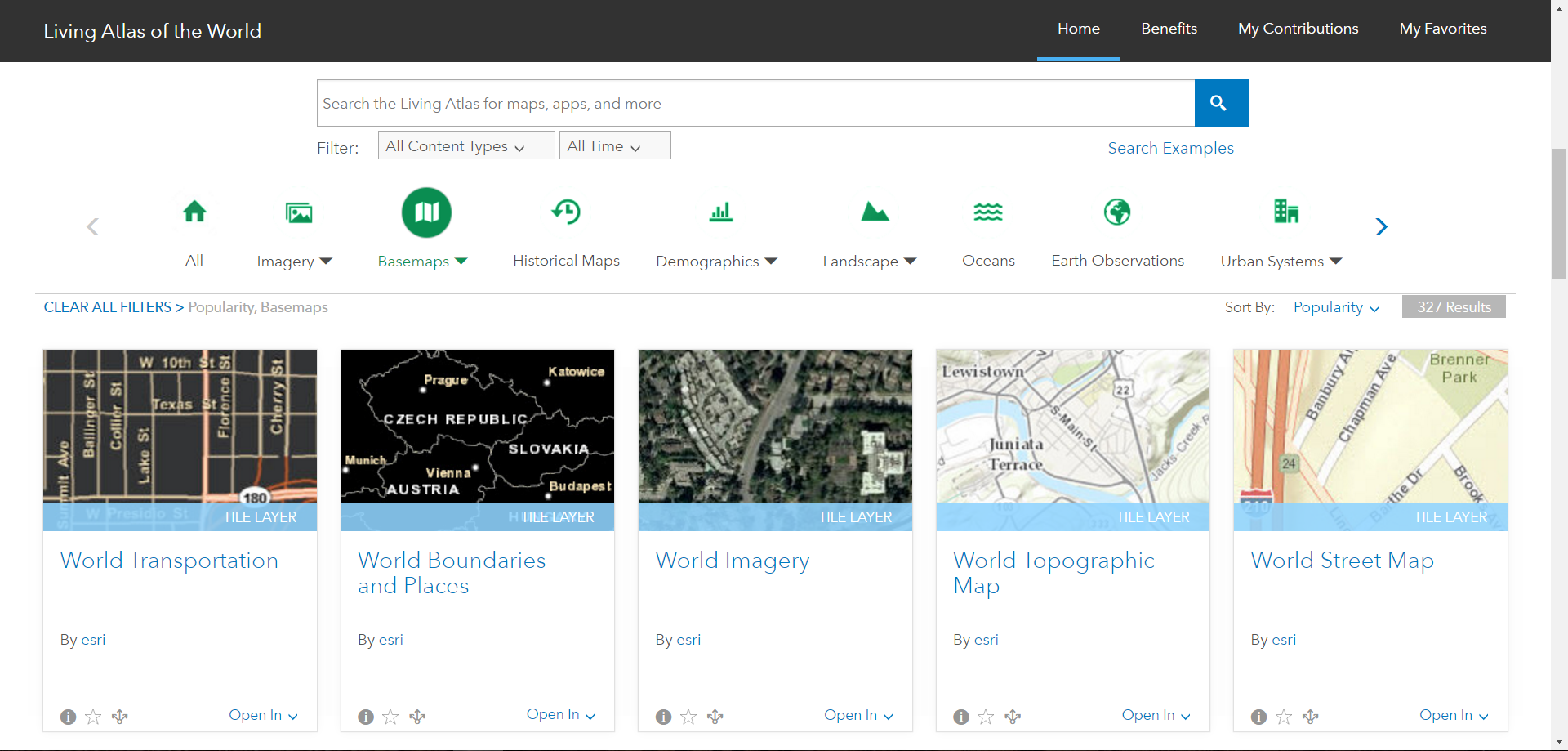Open the World Transportation Open In menu

pyautogui.click(x=263, y=715)
